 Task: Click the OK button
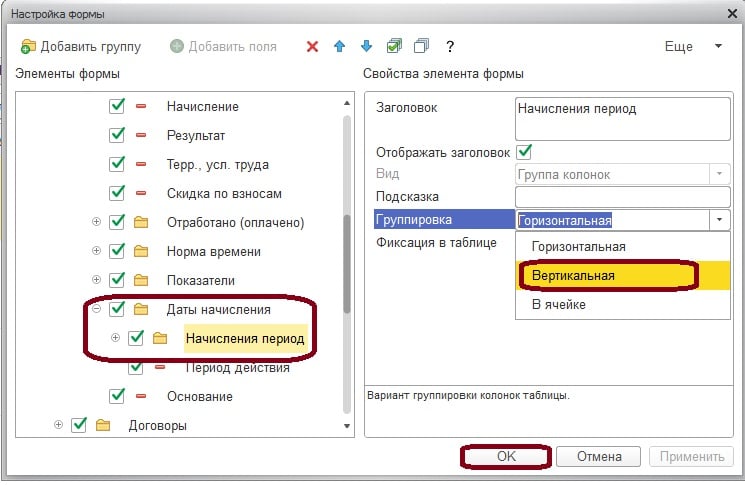[506, 456]
